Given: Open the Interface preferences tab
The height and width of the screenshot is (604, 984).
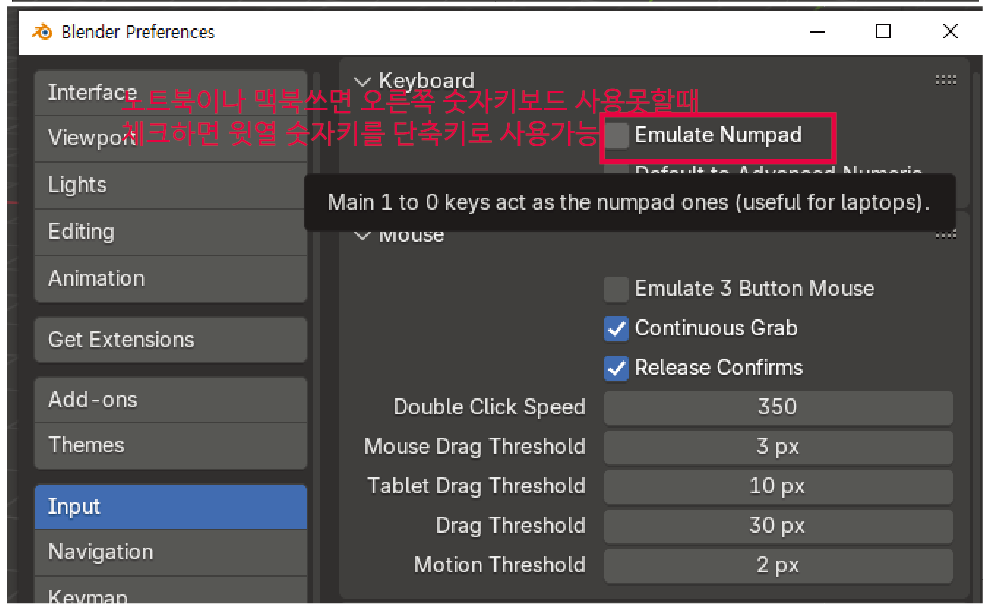Looking at the screenshot, I should [x=171, y=93].
